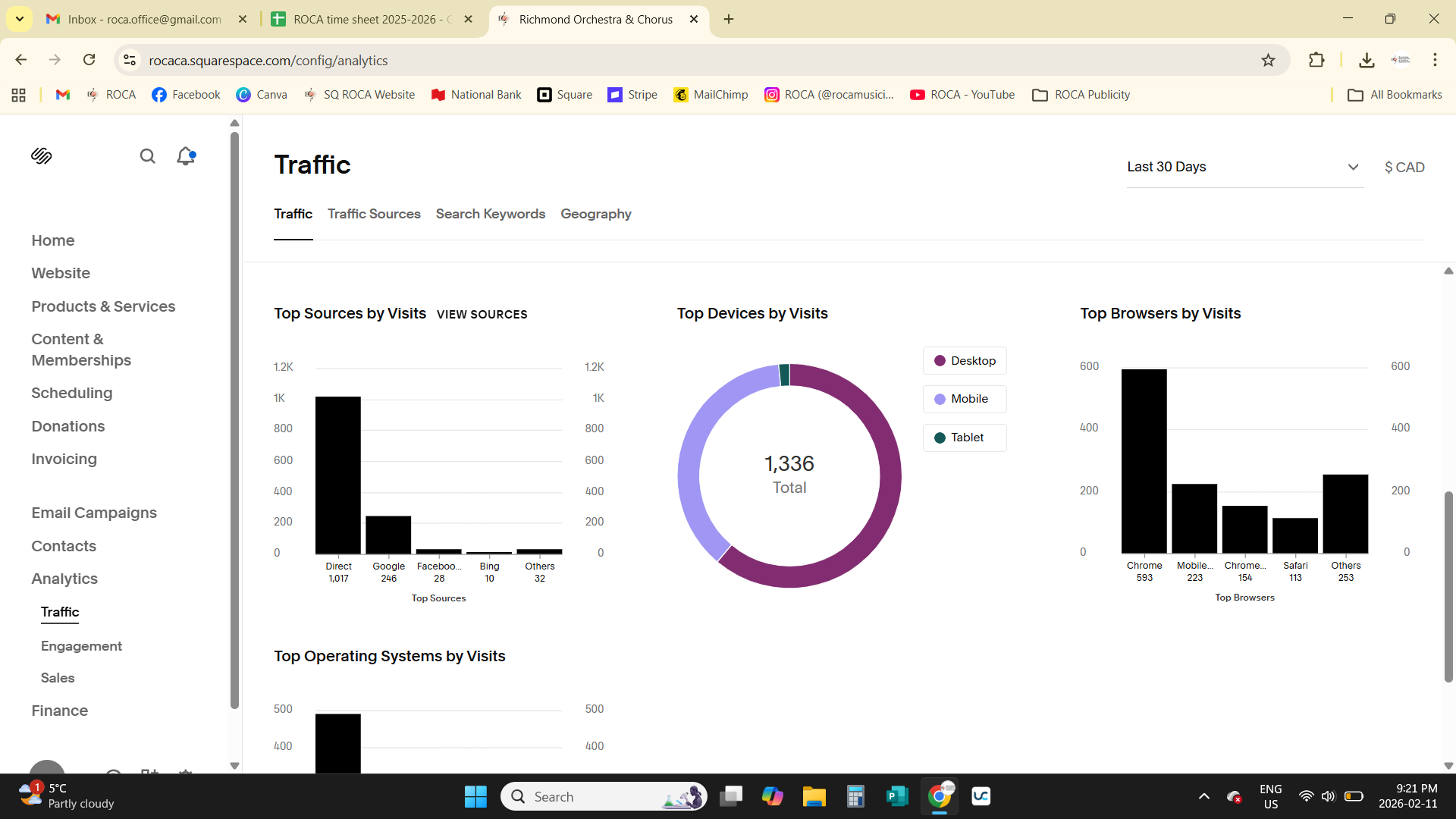Open the Chrome tab search dropdown
1456x819 pixels.
coord(20,19)
